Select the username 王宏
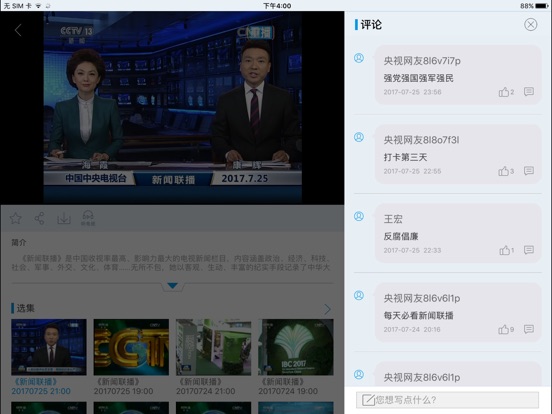This screenshot has height=414, width=552. 393,219
